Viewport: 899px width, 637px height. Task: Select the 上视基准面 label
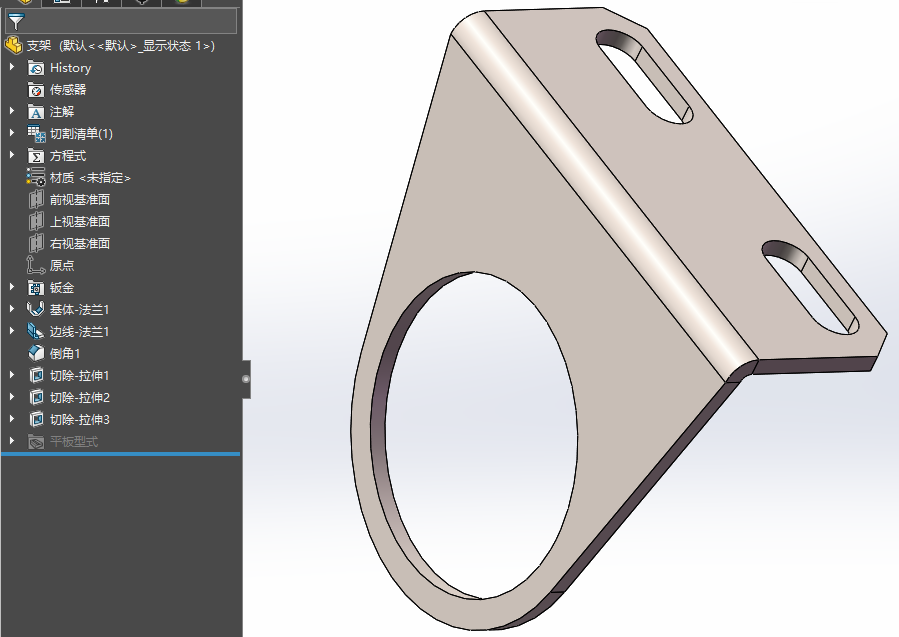(x=80, y=221)
